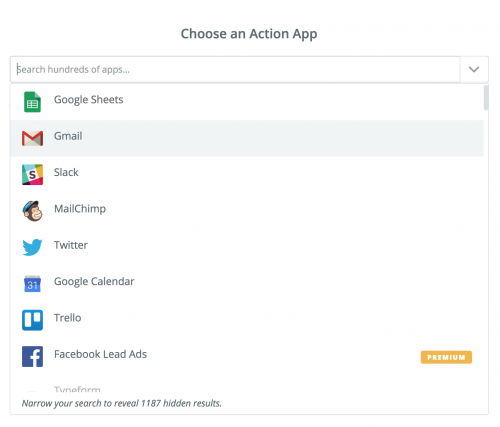Image resolution: width=500 pixels, height=427 pixels.
Task: Select Google Sheets from the list
Action: click(x=247, y=102)
